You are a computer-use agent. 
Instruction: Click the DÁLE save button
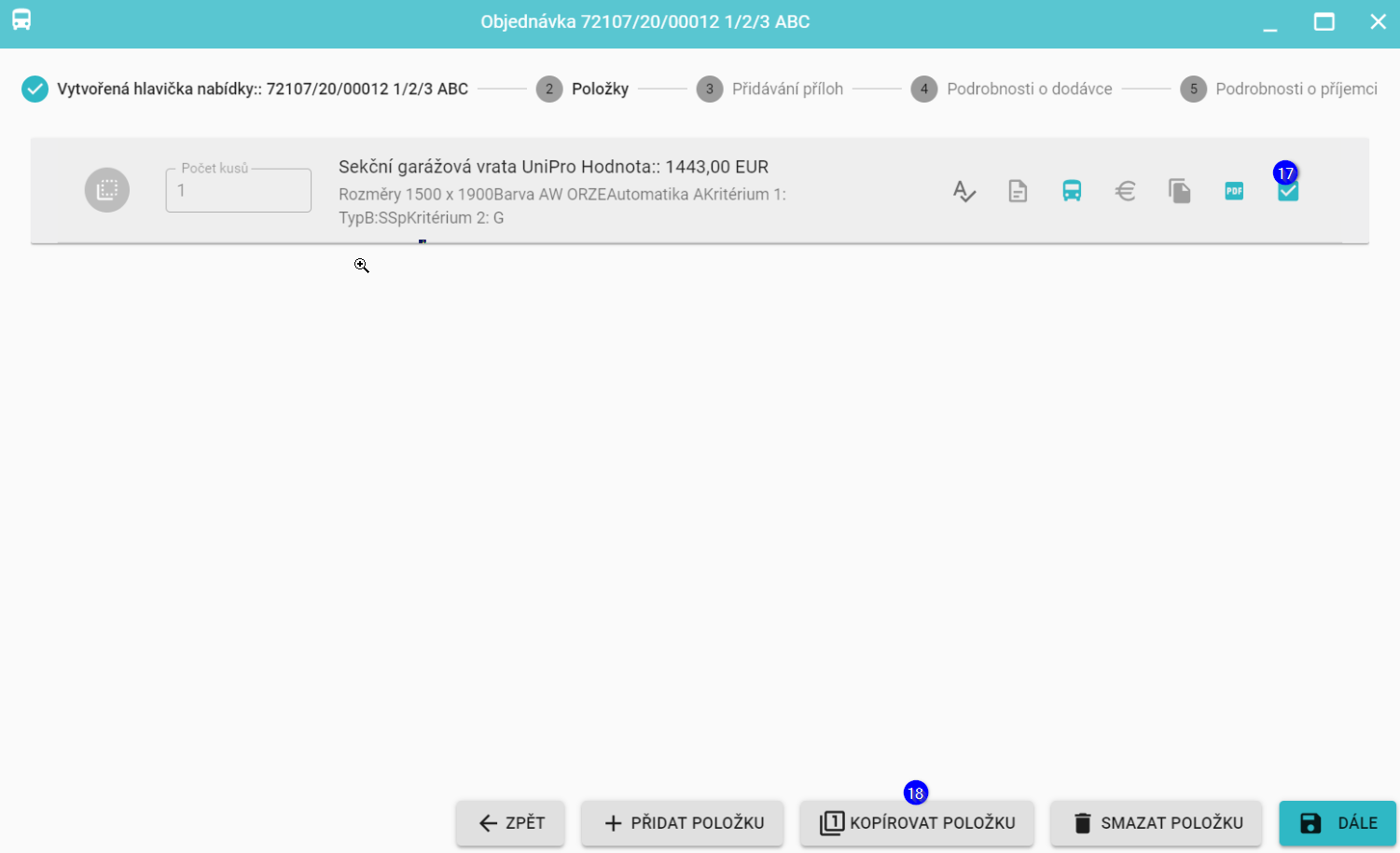pyautogui.click(x=1338, y=823)
